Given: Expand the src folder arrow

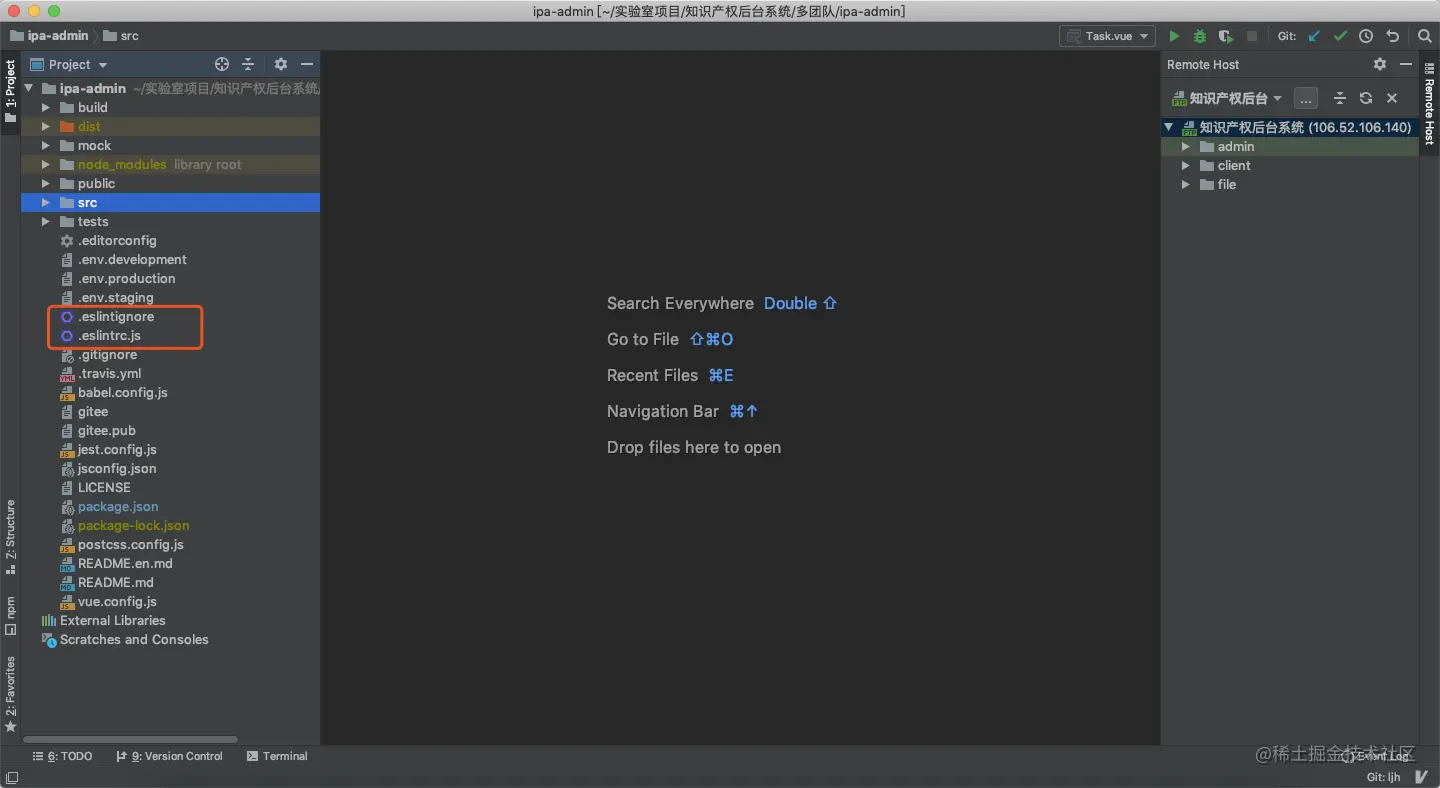Looking at the screenshot, I should 45,202.
